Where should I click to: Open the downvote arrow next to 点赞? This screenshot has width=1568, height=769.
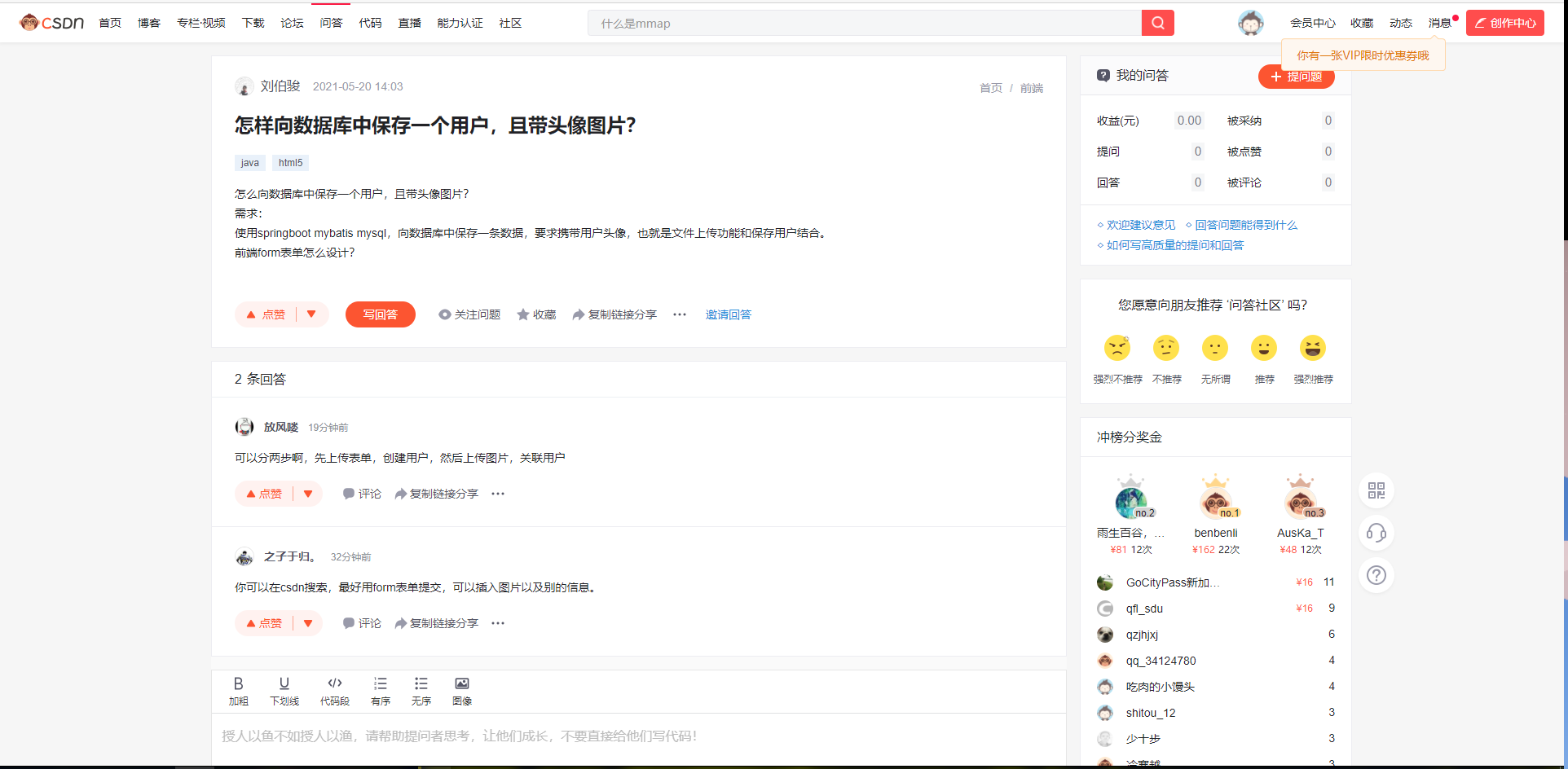(311, 314)
